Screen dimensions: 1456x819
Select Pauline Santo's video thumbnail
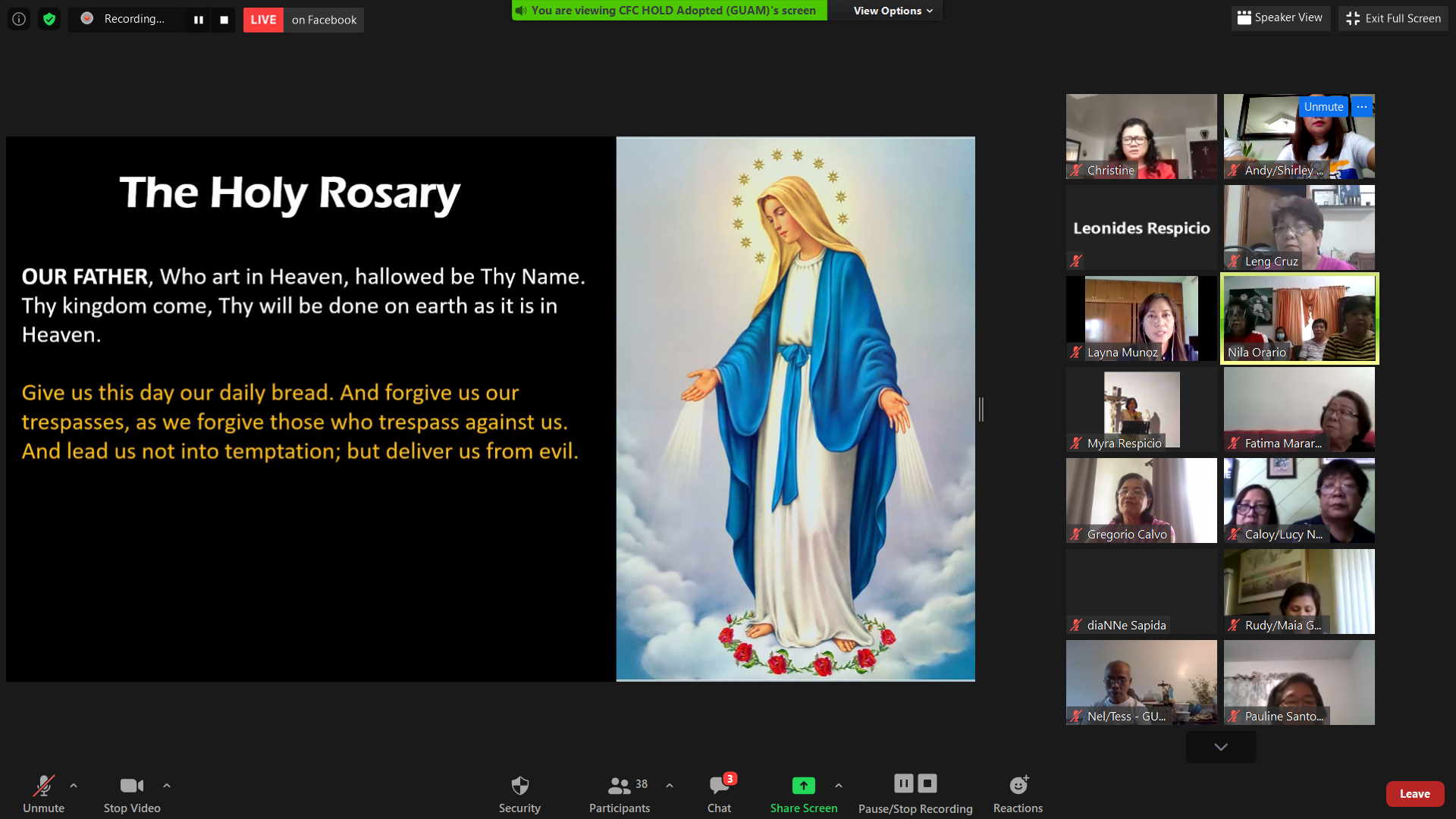pyautogui.click(x=1299, y=682)
